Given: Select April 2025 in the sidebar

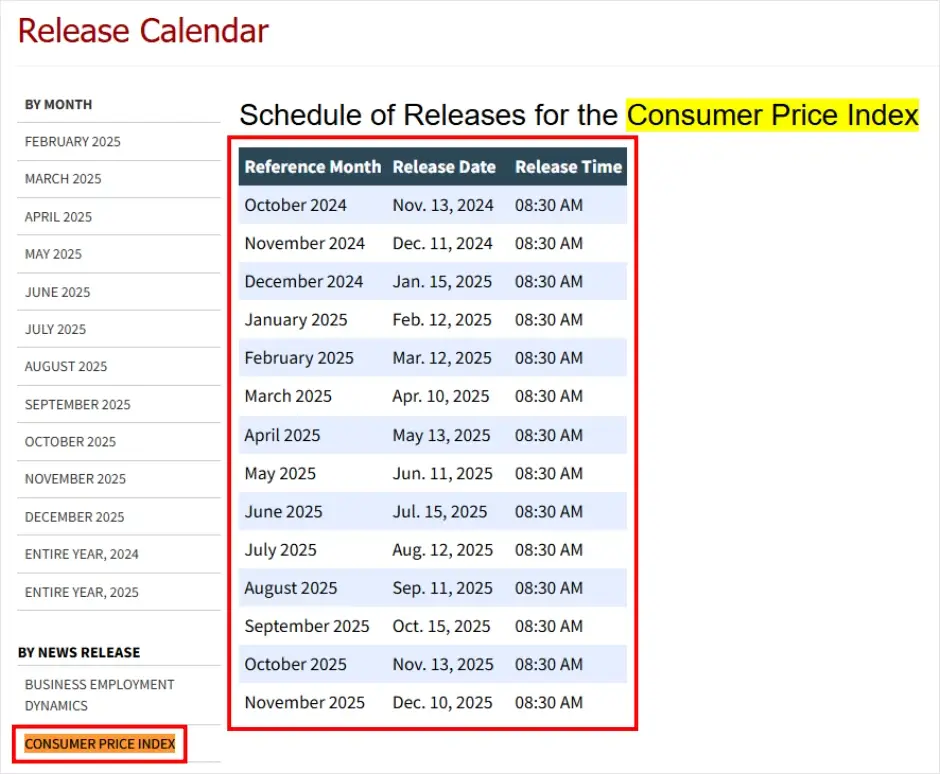Looking at the screenshot, I should point(58,217).
